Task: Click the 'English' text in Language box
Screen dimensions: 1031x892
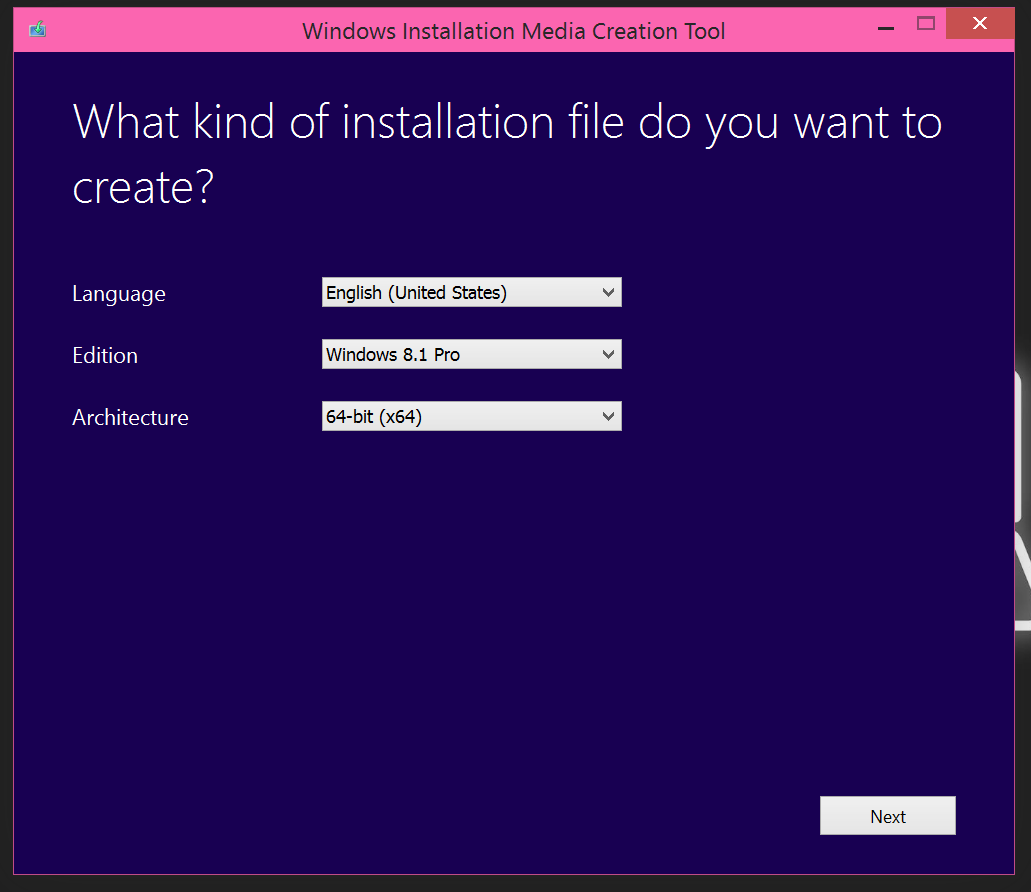Action: click(x=354, y=293)
